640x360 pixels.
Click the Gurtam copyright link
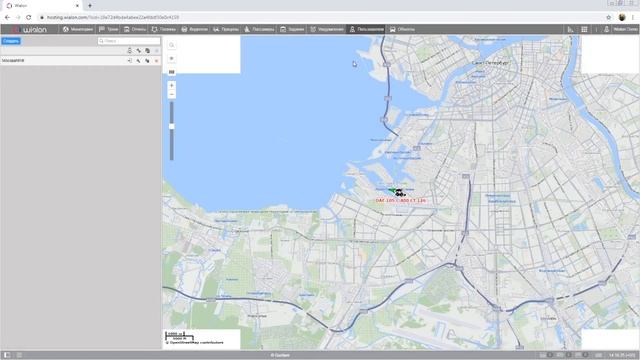(x=280, y=355)
